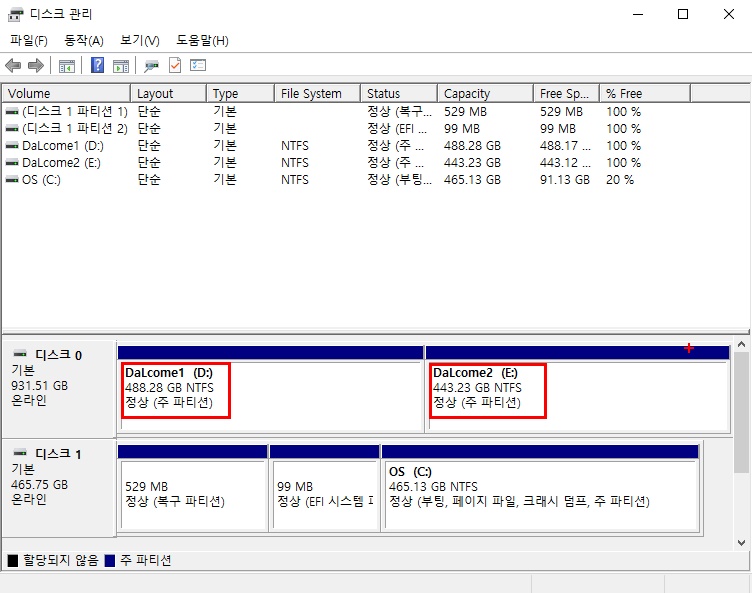This screenshot has height=593, width=752.
Task: Click the 디스크 1 disk label panel
Action: (59, 488)
